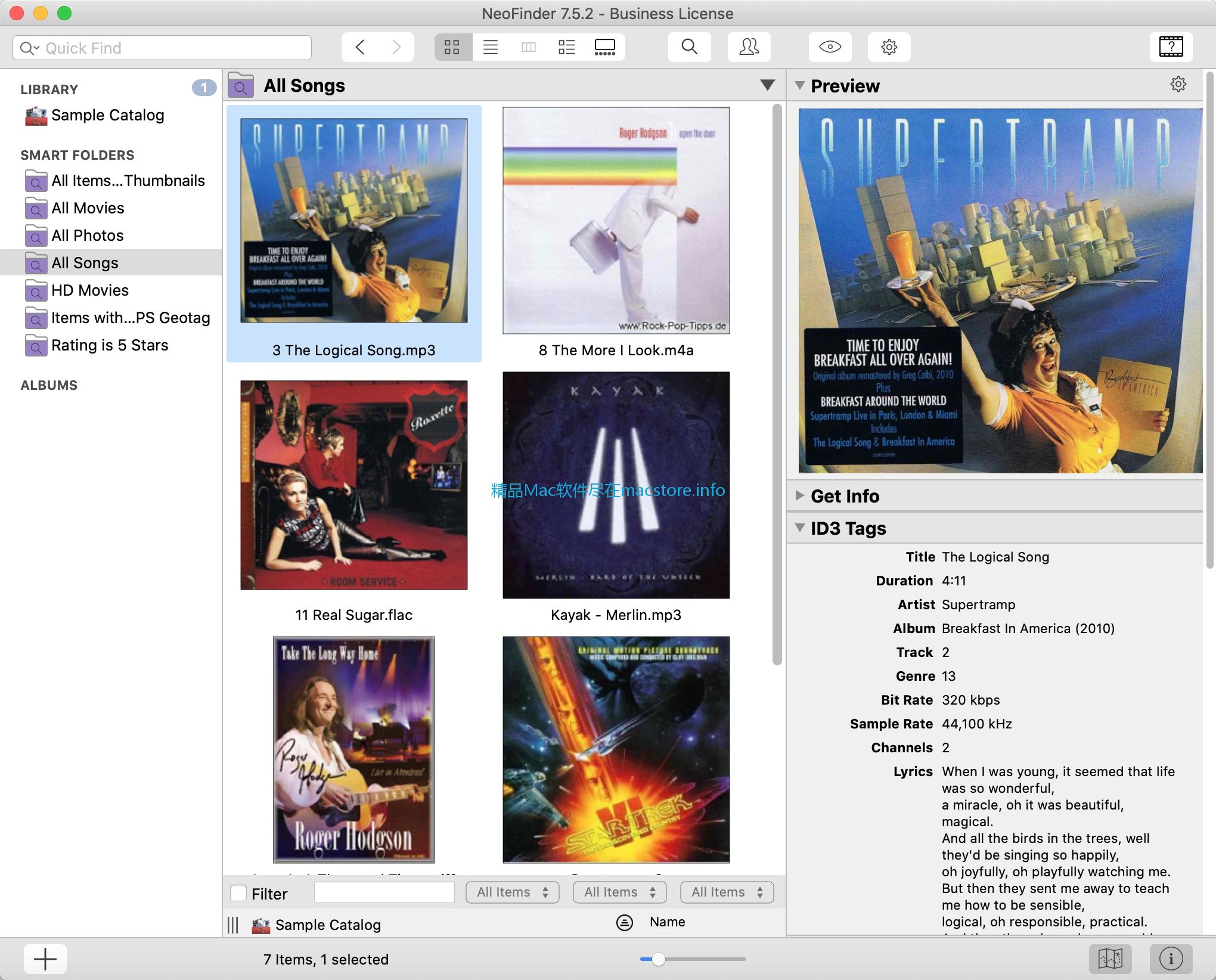Open third All Items filter dropdown
The width and height of the screenshot is (1216, 980).
coord(727,892)
